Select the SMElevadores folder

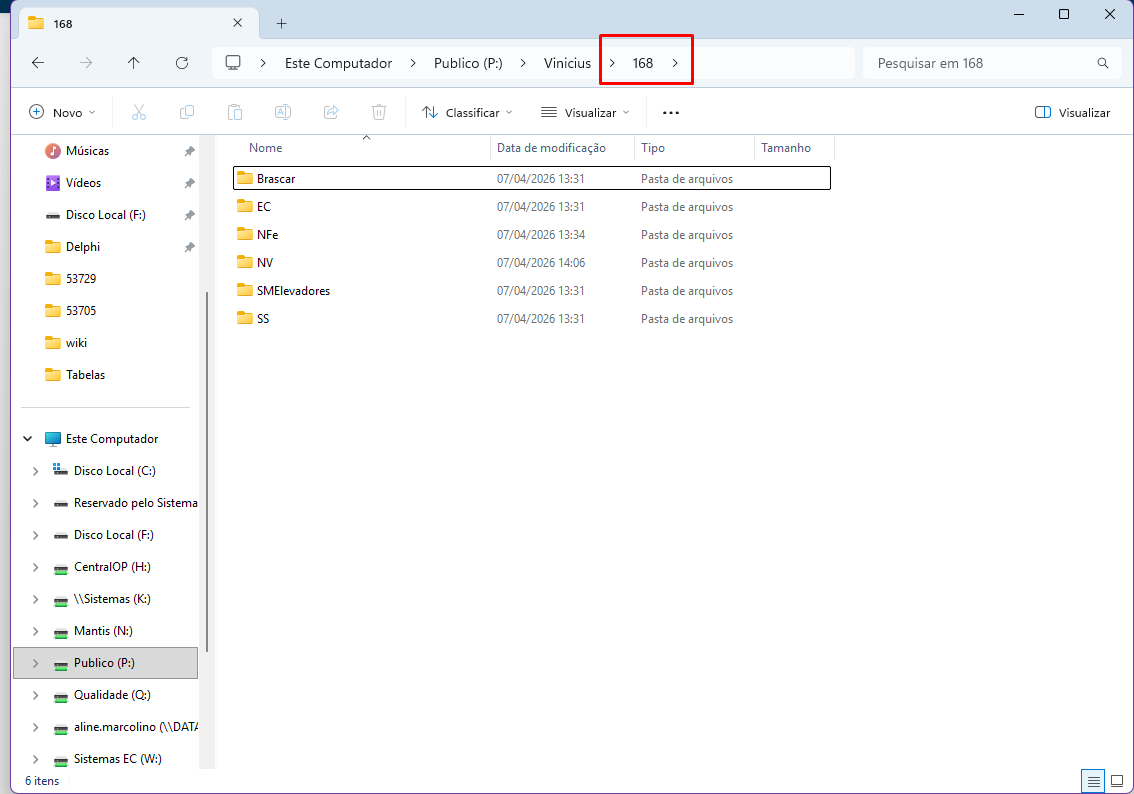coord(293,291)
